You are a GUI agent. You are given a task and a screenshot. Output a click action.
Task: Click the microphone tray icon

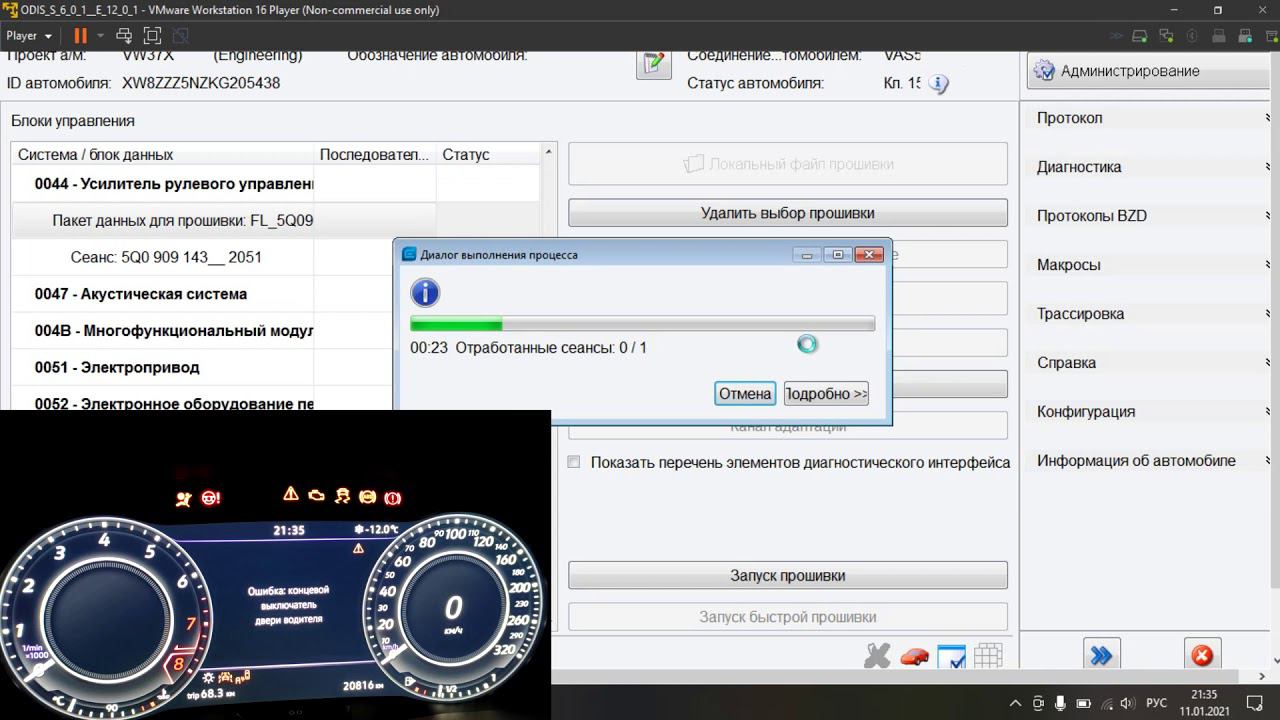[x=1060, y=703]
